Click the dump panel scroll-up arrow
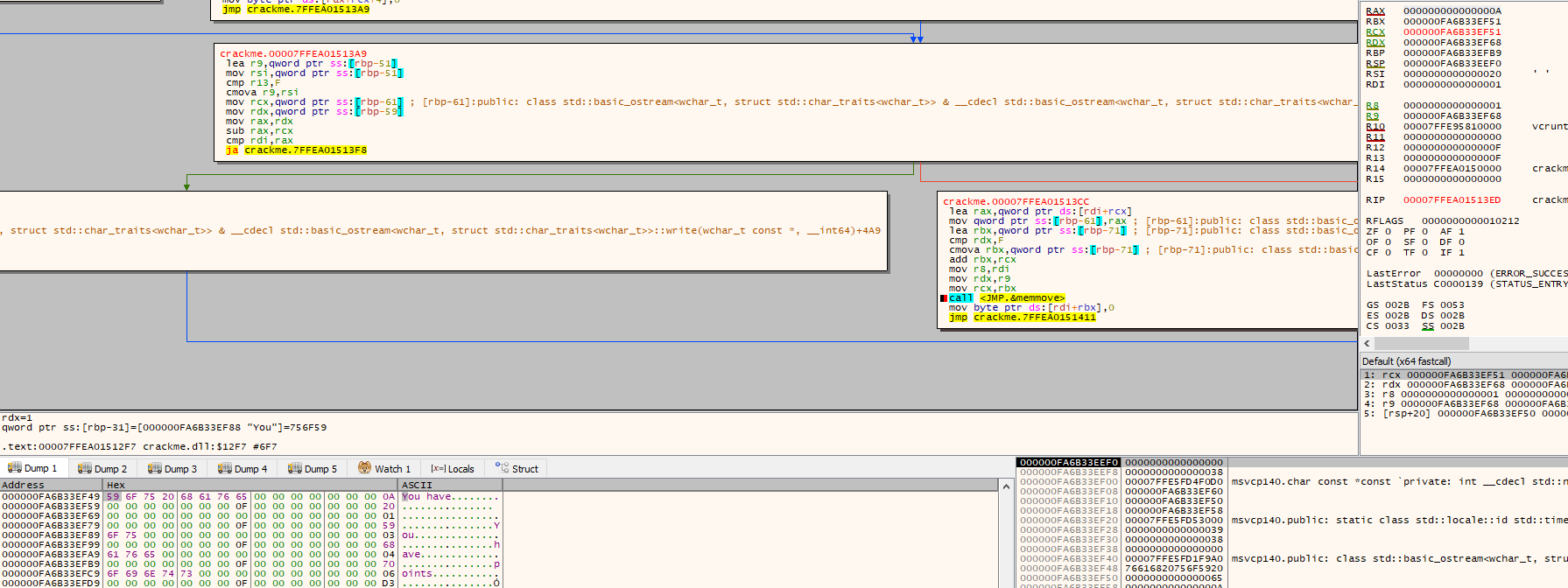1568x588 pixels. (x=1006, y=486)
